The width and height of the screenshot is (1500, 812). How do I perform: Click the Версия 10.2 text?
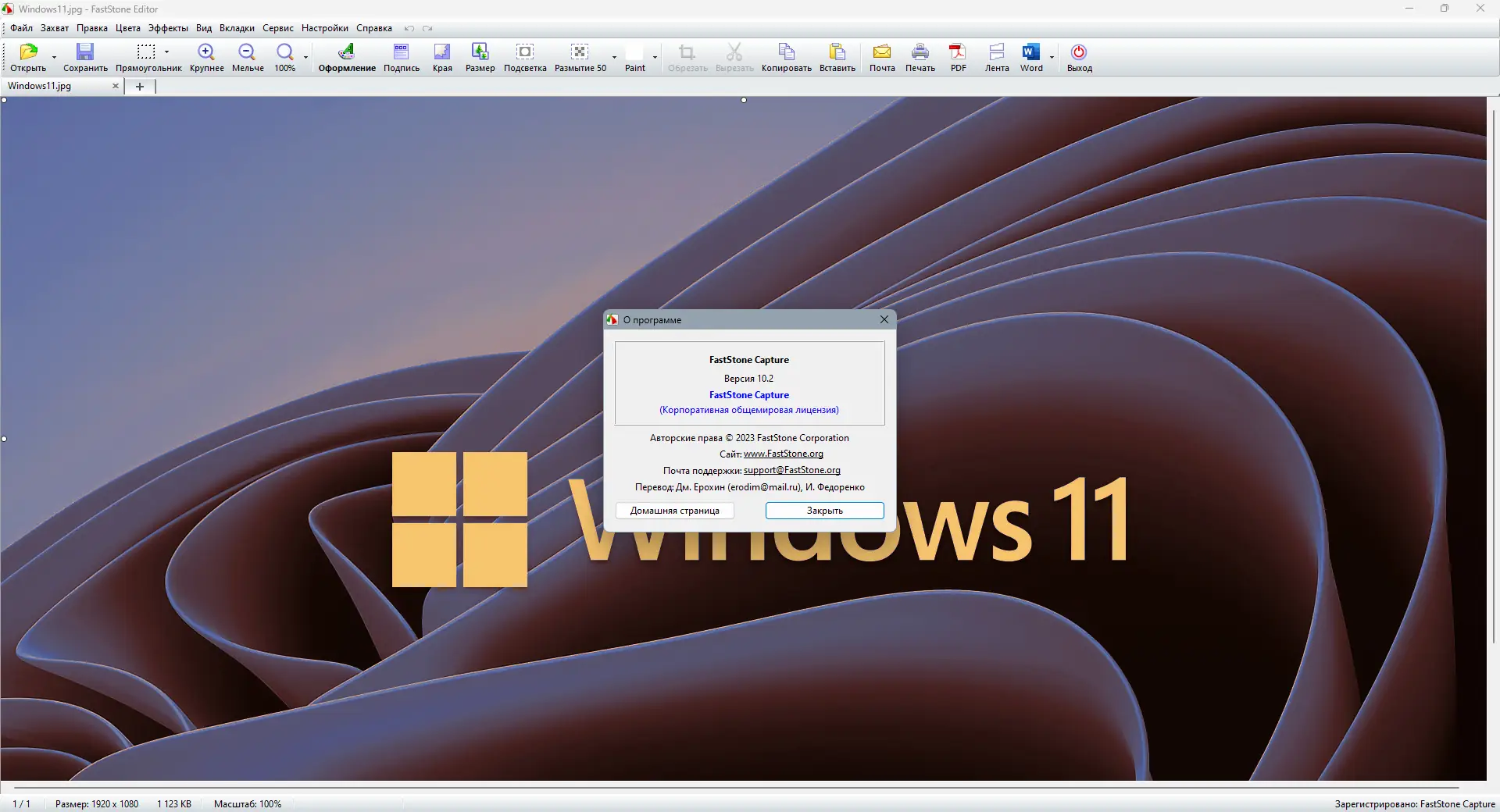[x=748, y=379]
